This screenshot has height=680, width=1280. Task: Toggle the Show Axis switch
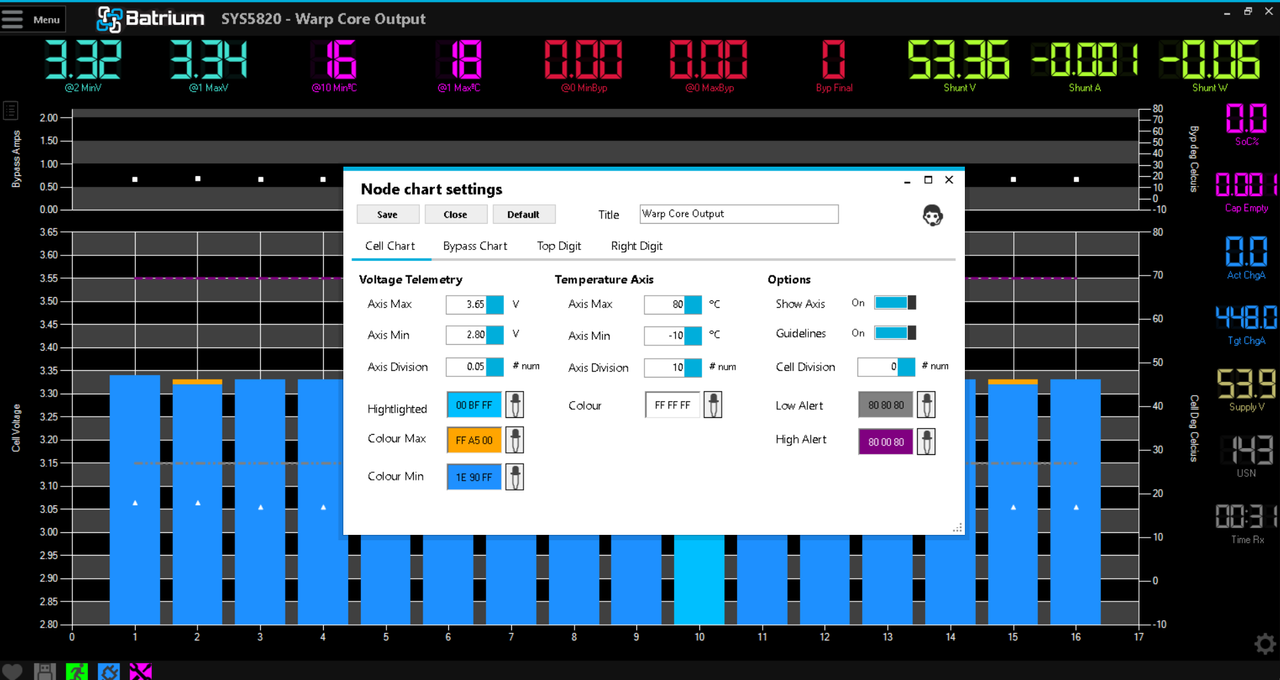(x=895, y=303)
